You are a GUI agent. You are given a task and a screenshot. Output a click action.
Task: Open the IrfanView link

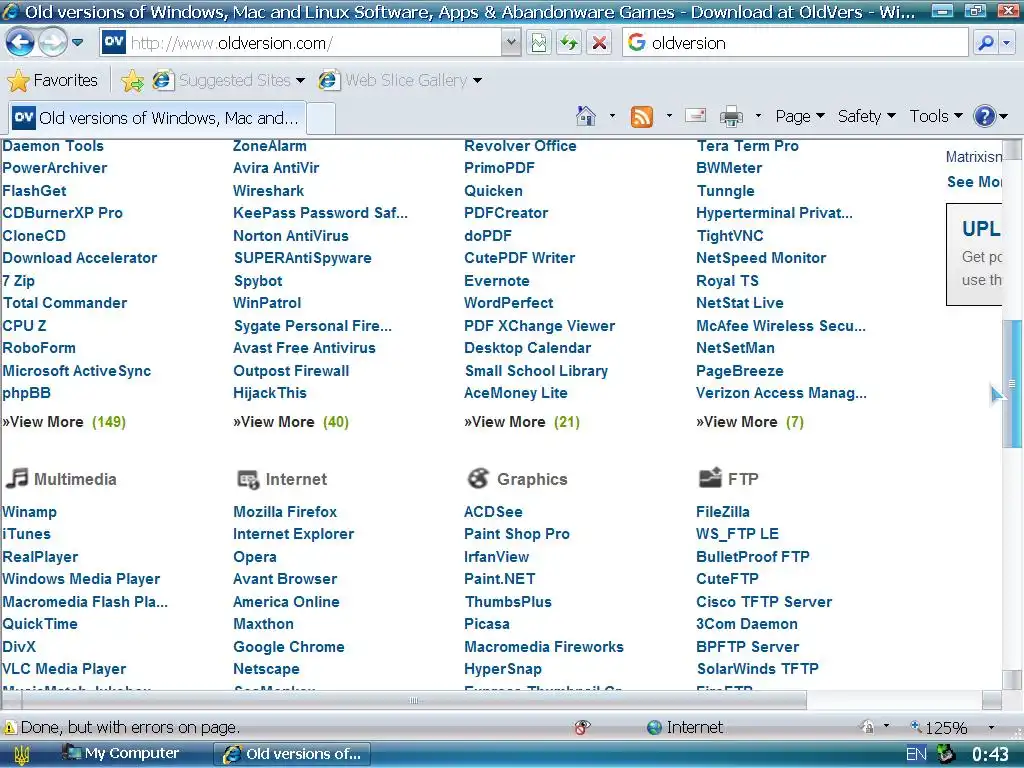(496, 557)
